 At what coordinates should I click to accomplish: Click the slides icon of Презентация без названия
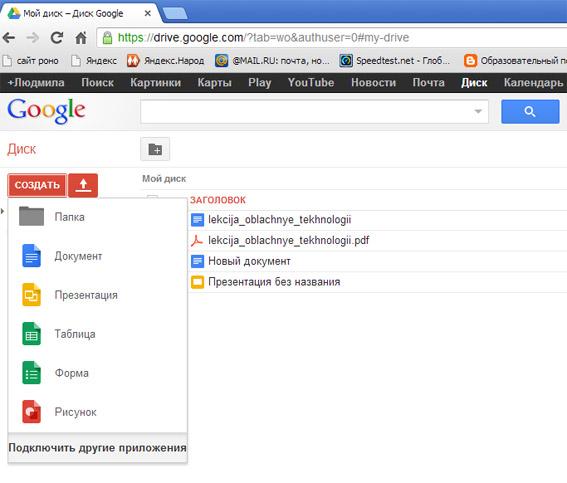pos(197,282)
